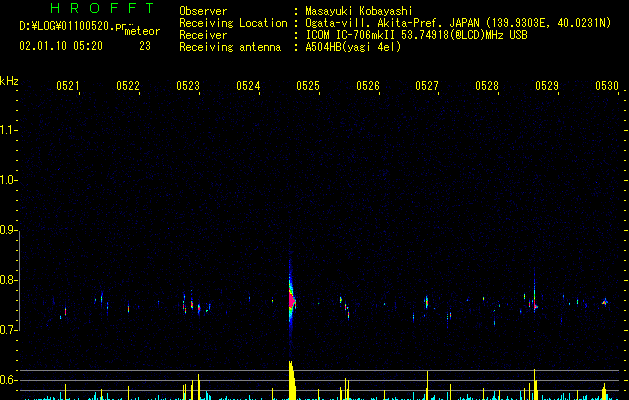The height and width of the screenshot is (400, 629).
Task: Click the ICOM IC-706mkII receiver text
Action: pyautogui.click(x=416, y=35)
